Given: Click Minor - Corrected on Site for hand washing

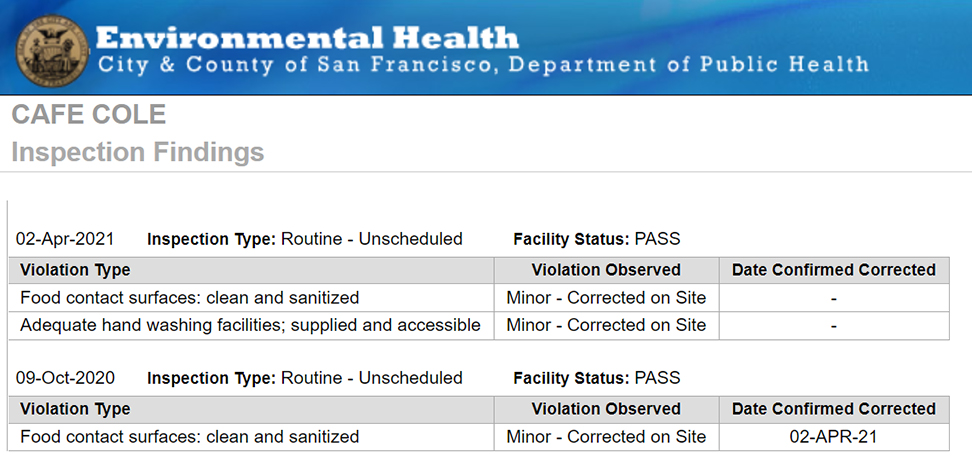Looking at the screenshot, I should pos(606,325).
